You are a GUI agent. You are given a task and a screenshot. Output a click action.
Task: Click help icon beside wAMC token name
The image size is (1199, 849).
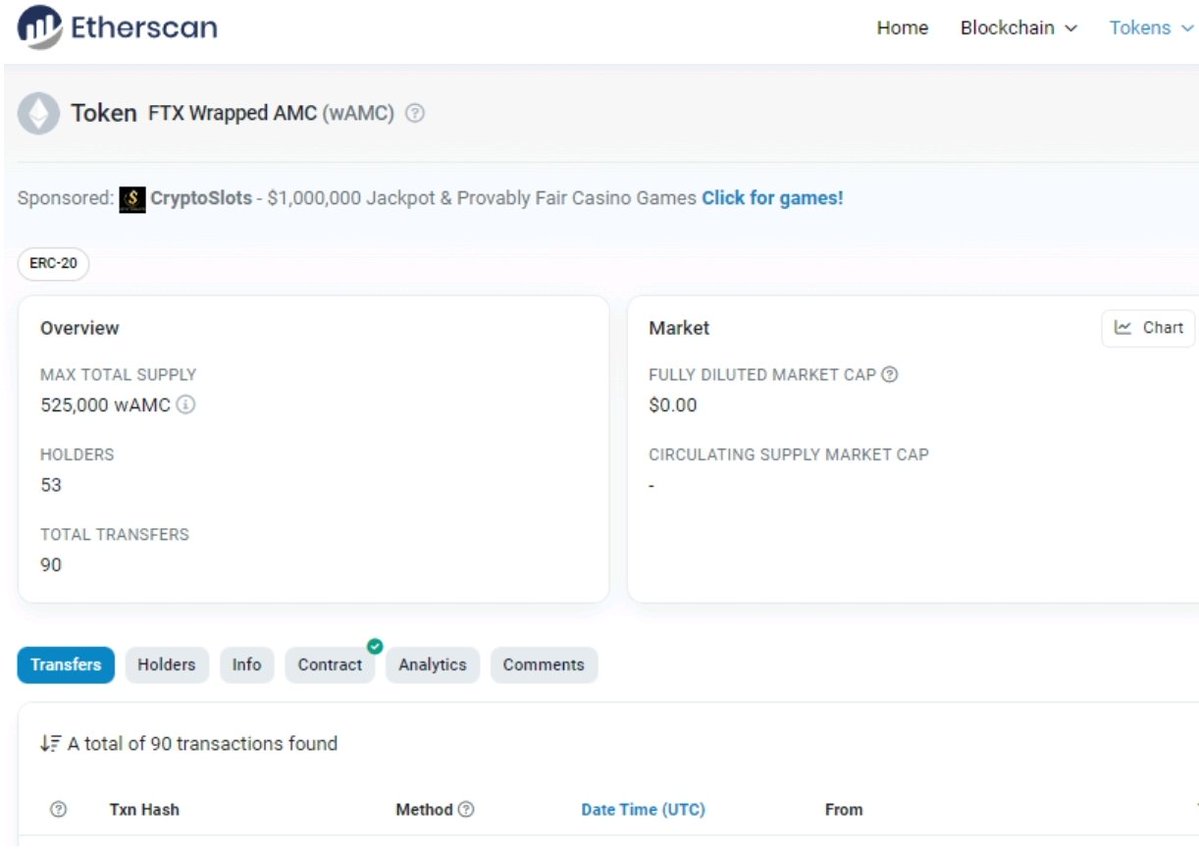click(415, 113)
